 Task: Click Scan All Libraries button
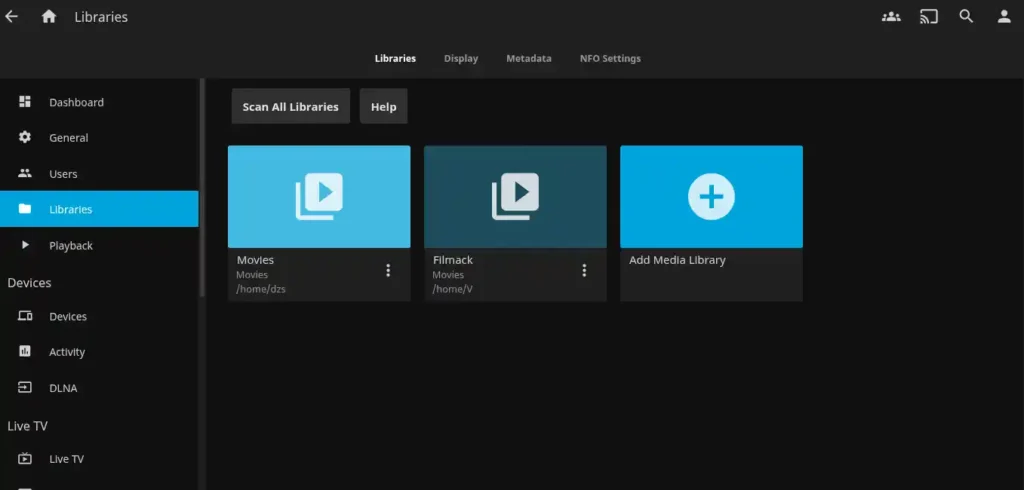click(291, 106)
